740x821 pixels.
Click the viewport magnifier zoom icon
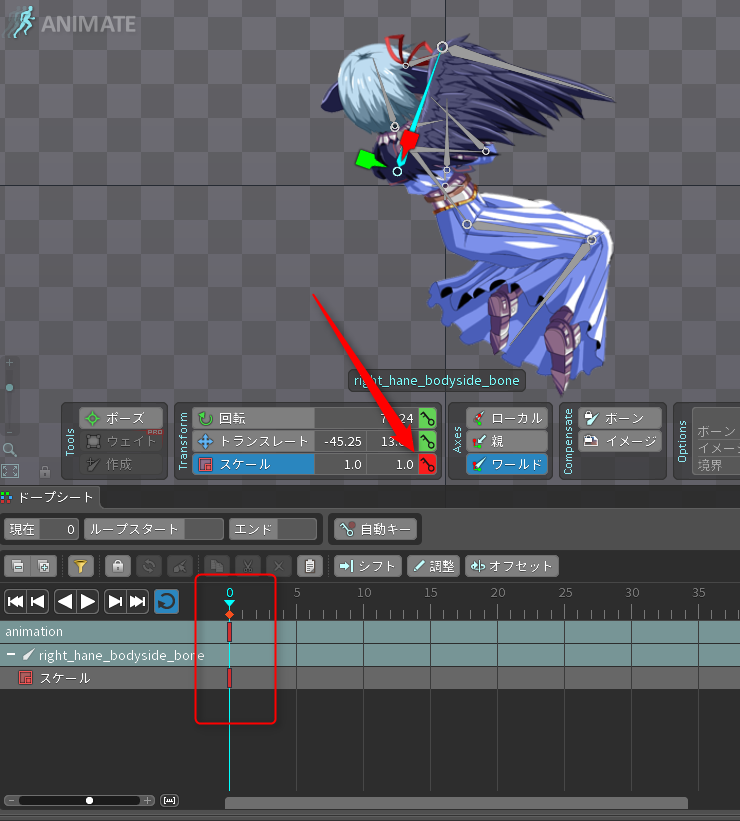point(9,449)
